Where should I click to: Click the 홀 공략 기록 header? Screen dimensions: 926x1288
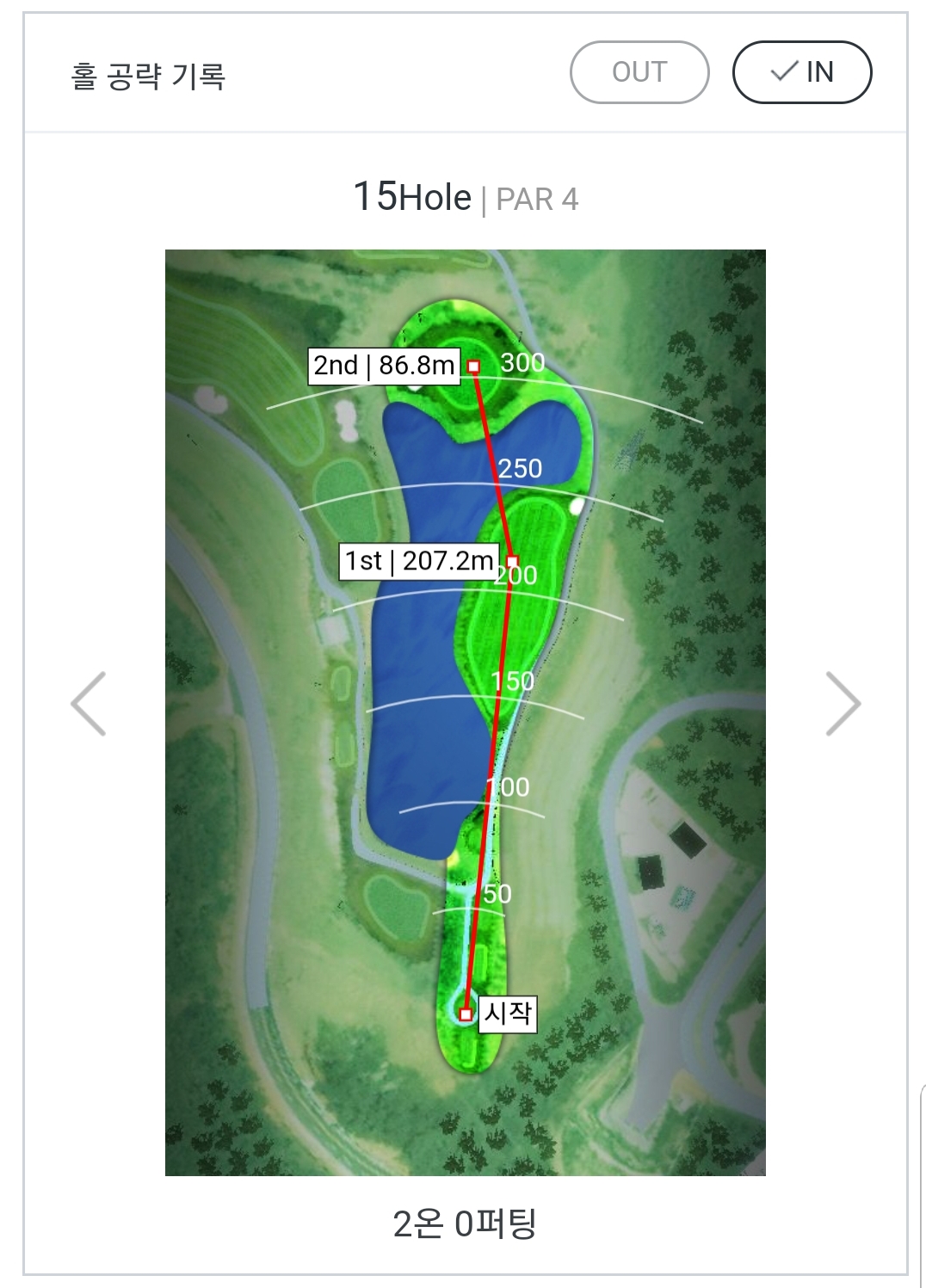coord(148,77)
